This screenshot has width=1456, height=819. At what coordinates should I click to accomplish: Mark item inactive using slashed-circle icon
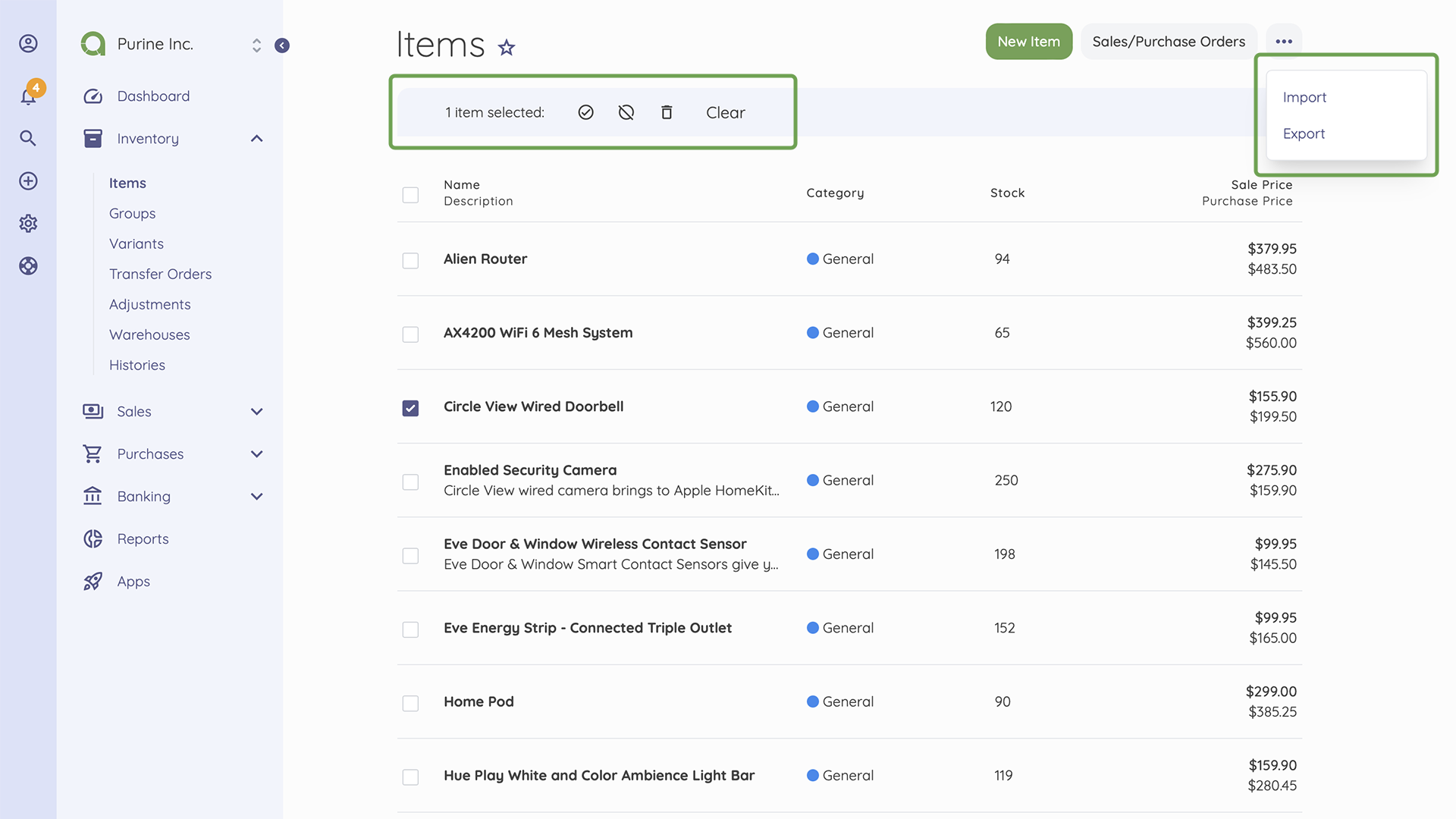tap(626, 111)
